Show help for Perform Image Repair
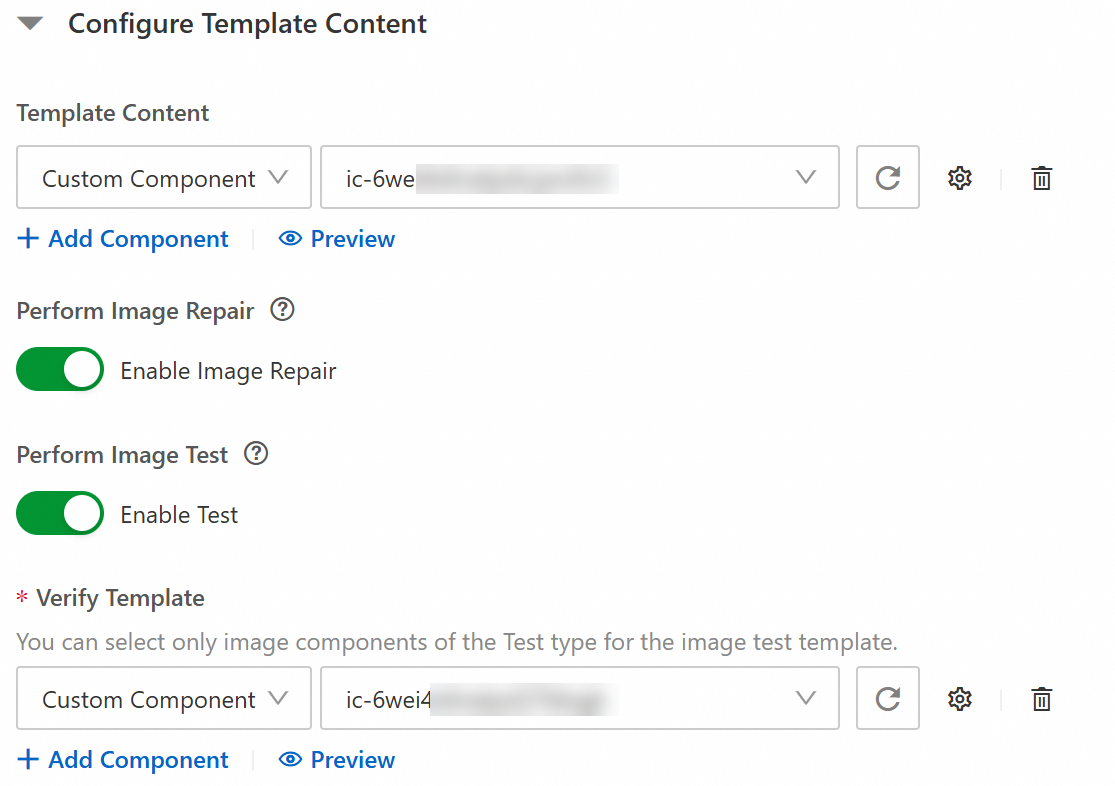1115x786 pixels. [x=283, y=311]
